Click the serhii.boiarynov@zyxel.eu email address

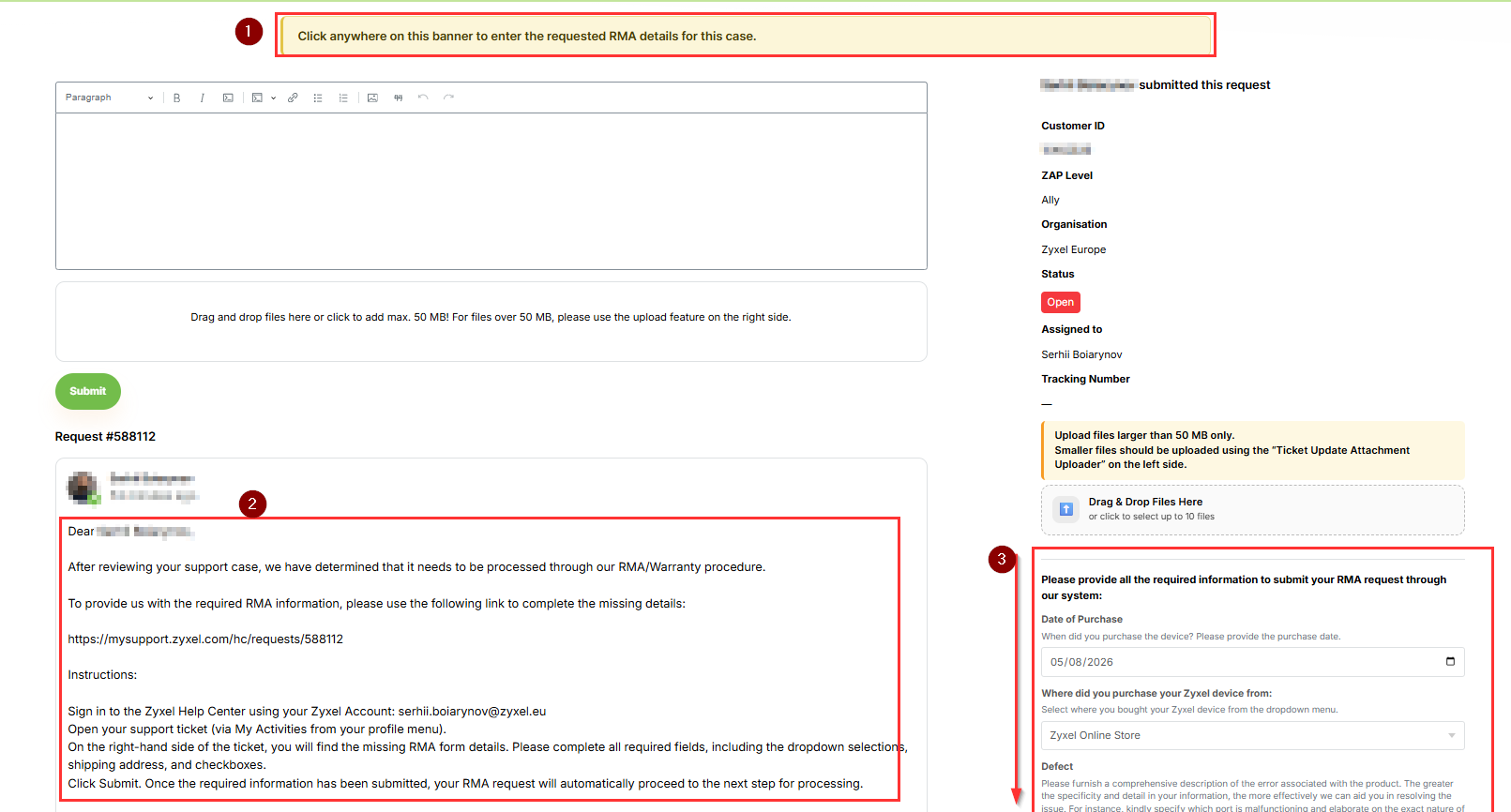[x=472, y=712]
